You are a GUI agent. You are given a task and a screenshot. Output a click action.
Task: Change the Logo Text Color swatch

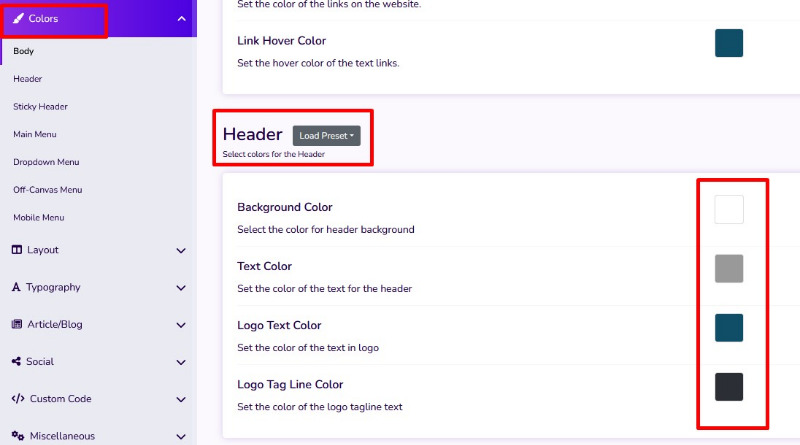click(x=729, y=328)
